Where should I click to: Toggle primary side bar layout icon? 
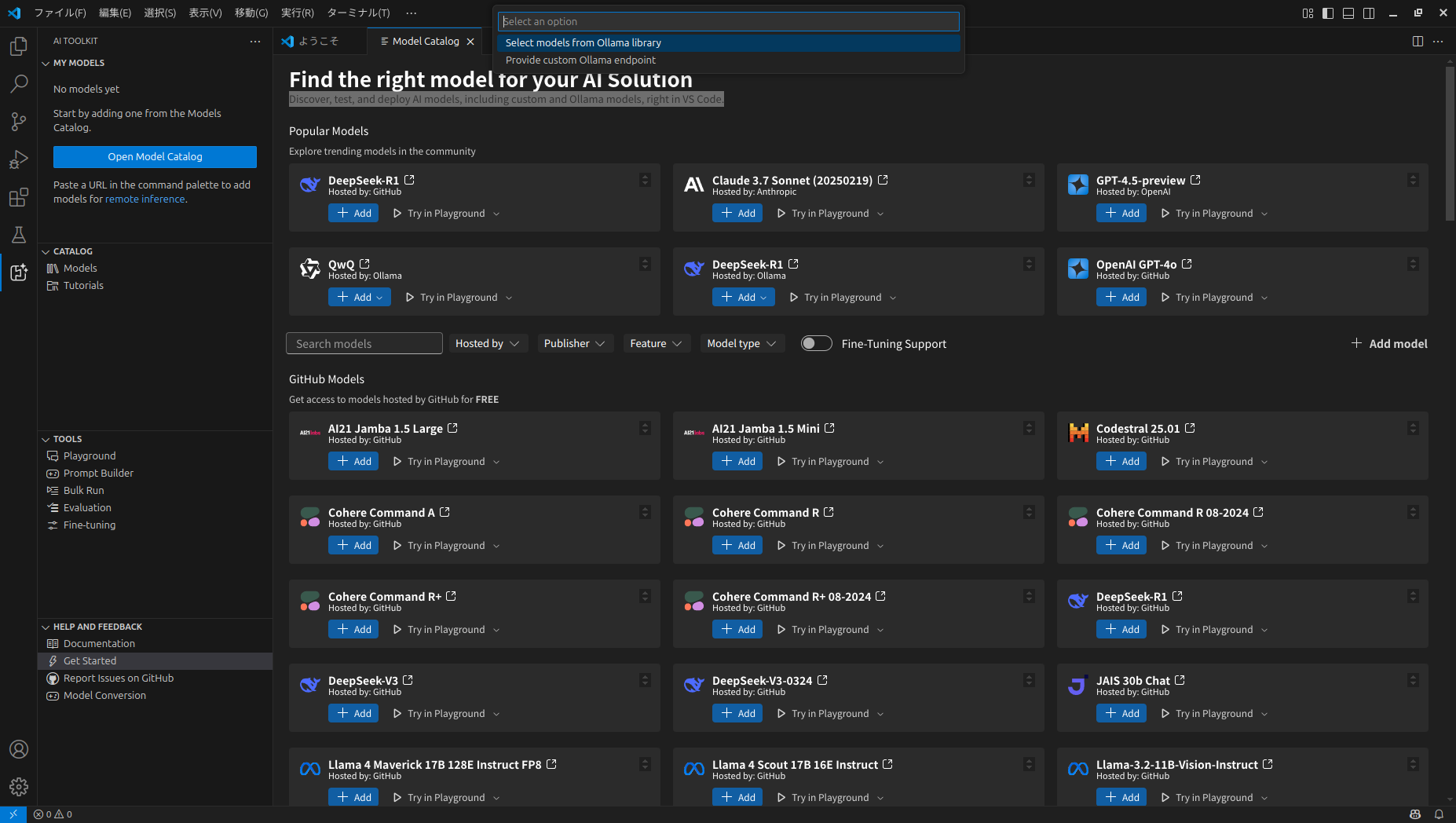pyautogui.click(x=1328, y=13)
